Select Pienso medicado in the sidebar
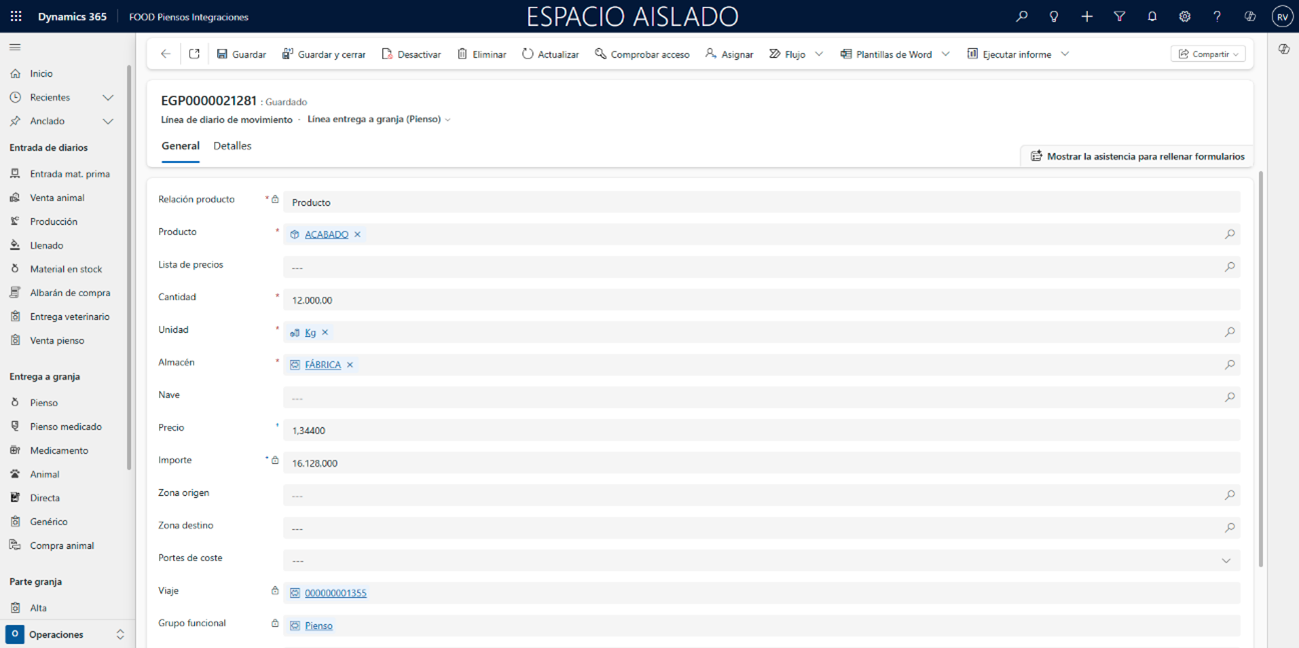Viewport: 1299px width, 648px height. pos(65,427)
